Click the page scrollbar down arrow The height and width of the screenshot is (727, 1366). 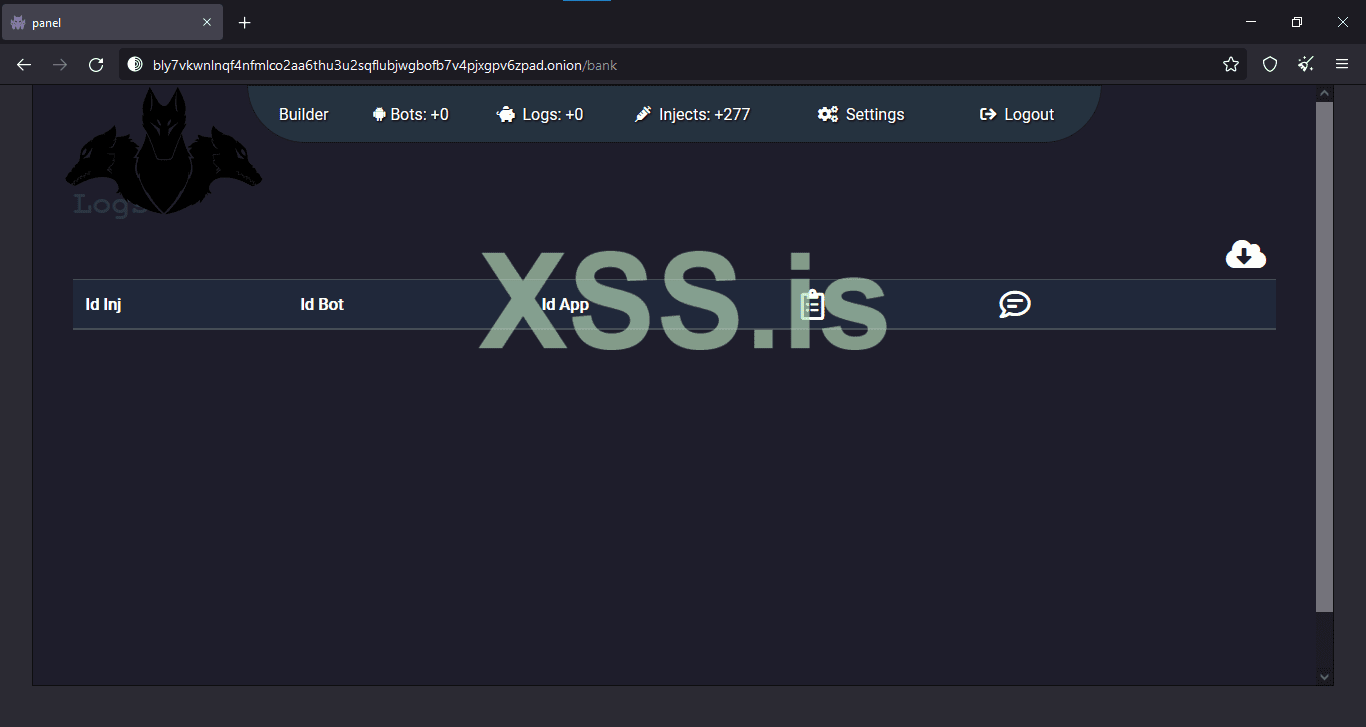[1325, 677]
